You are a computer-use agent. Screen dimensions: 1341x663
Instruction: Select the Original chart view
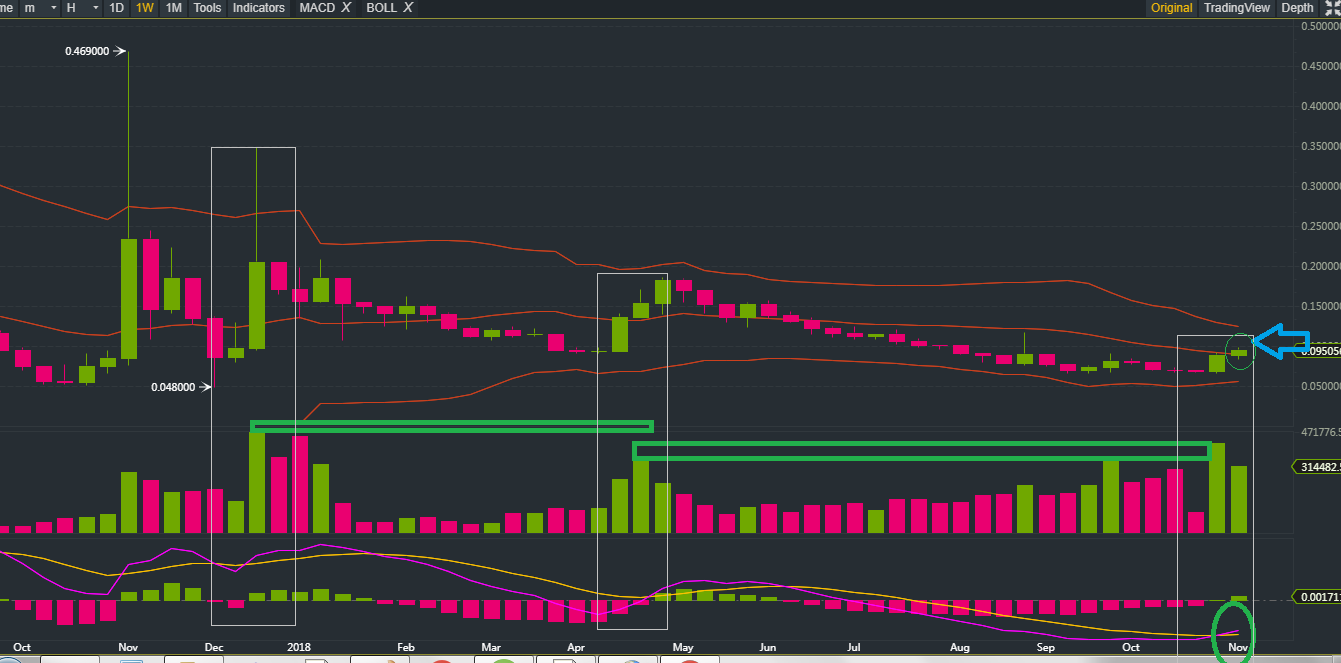[1171, 8]
